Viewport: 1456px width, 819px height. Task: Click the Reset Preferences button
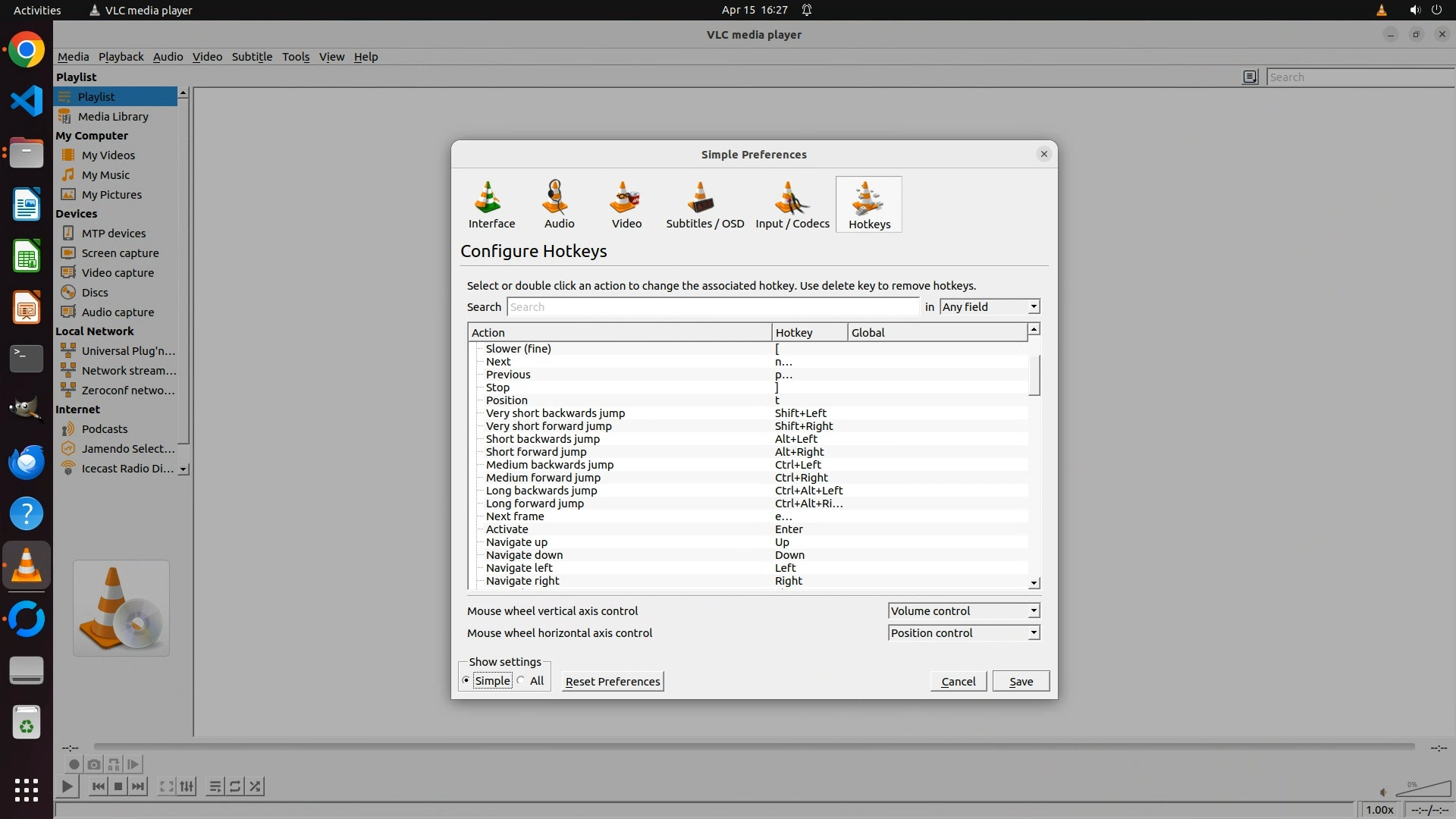coord(612,682)
